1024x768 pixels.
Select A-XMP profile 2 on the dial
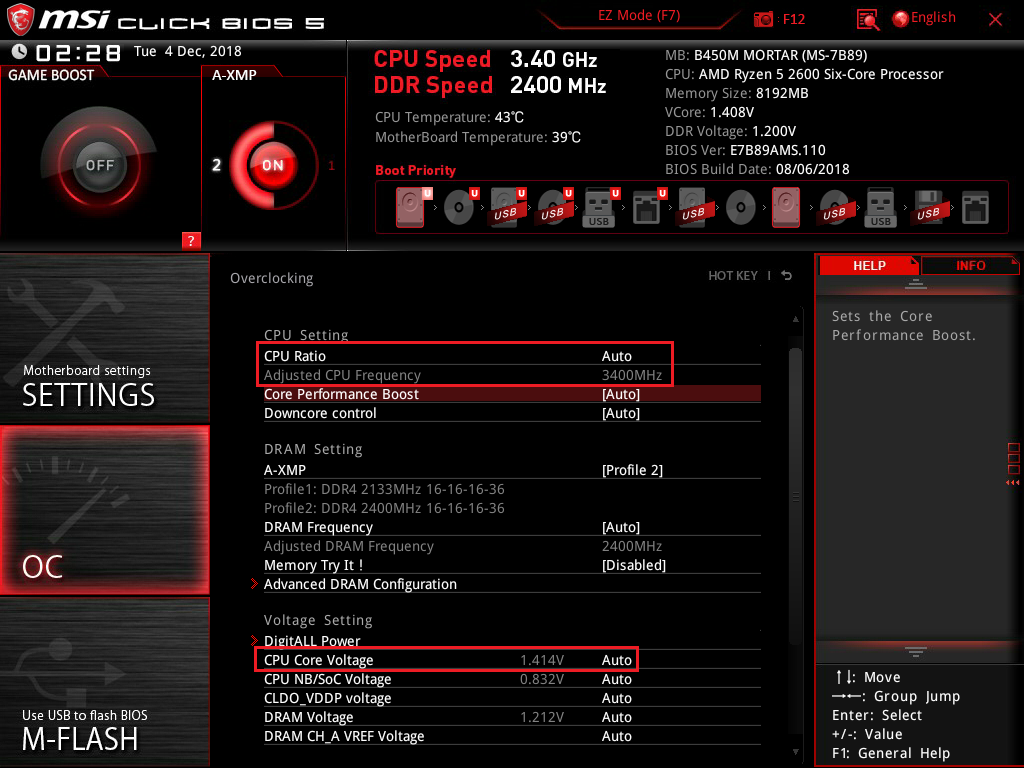coord(216,165)
